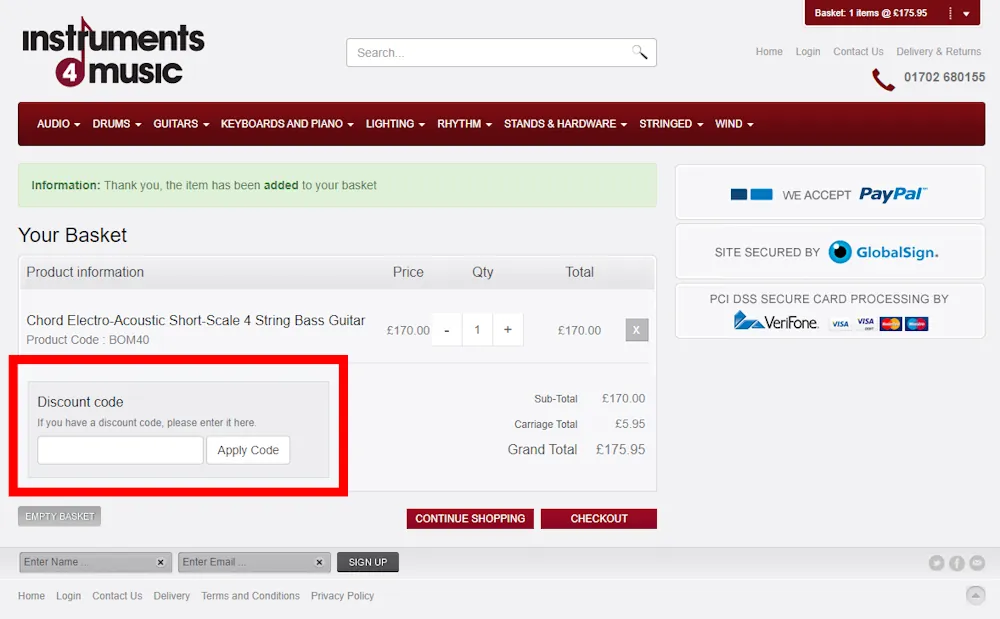This screenshot has width=1000, height=619.
Task: Click the Product Code : BOM40 text
Action: click(88, 340)
